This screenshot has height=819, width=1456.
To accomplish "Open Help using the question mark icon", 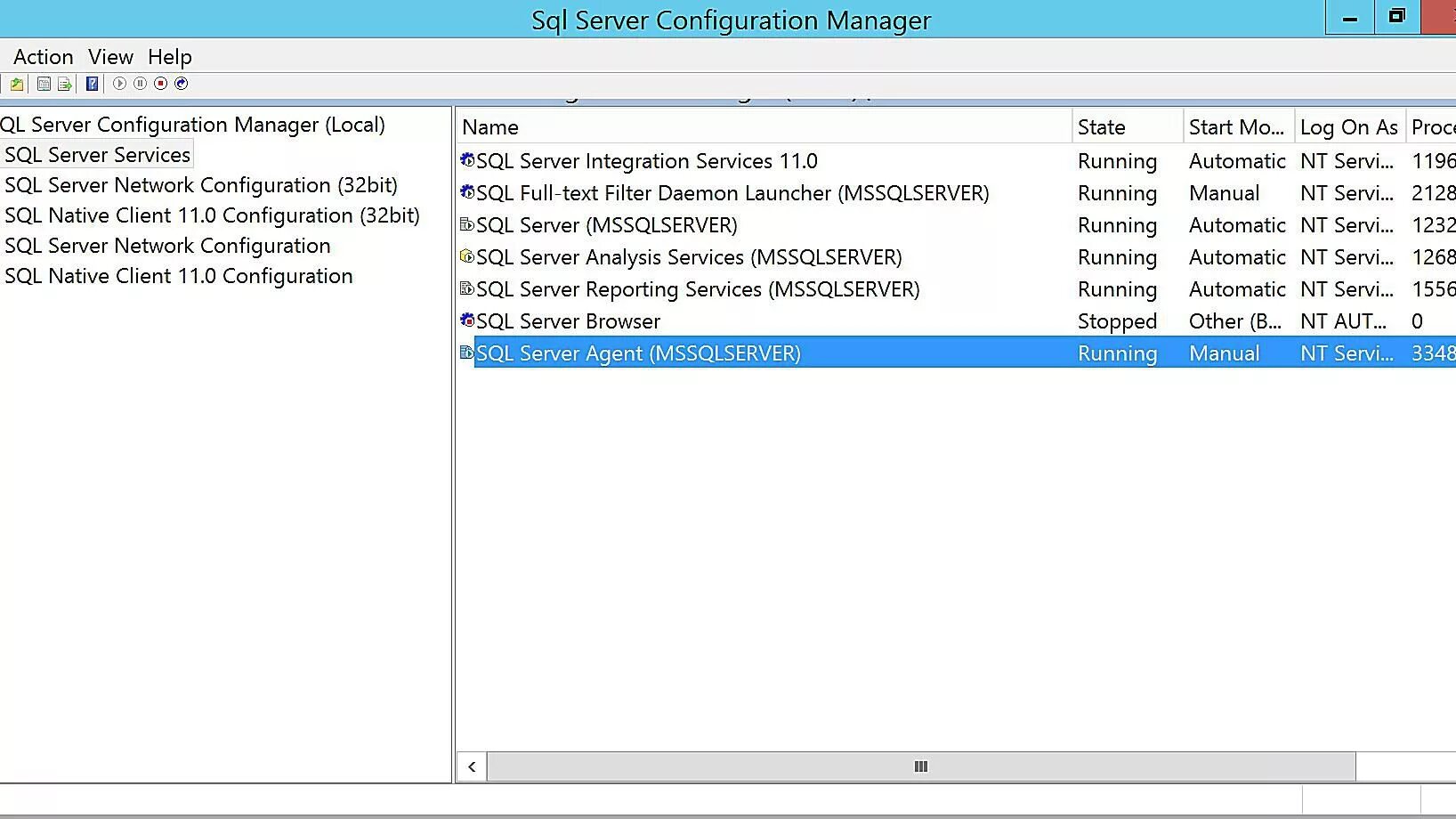I will pos(92,84).
